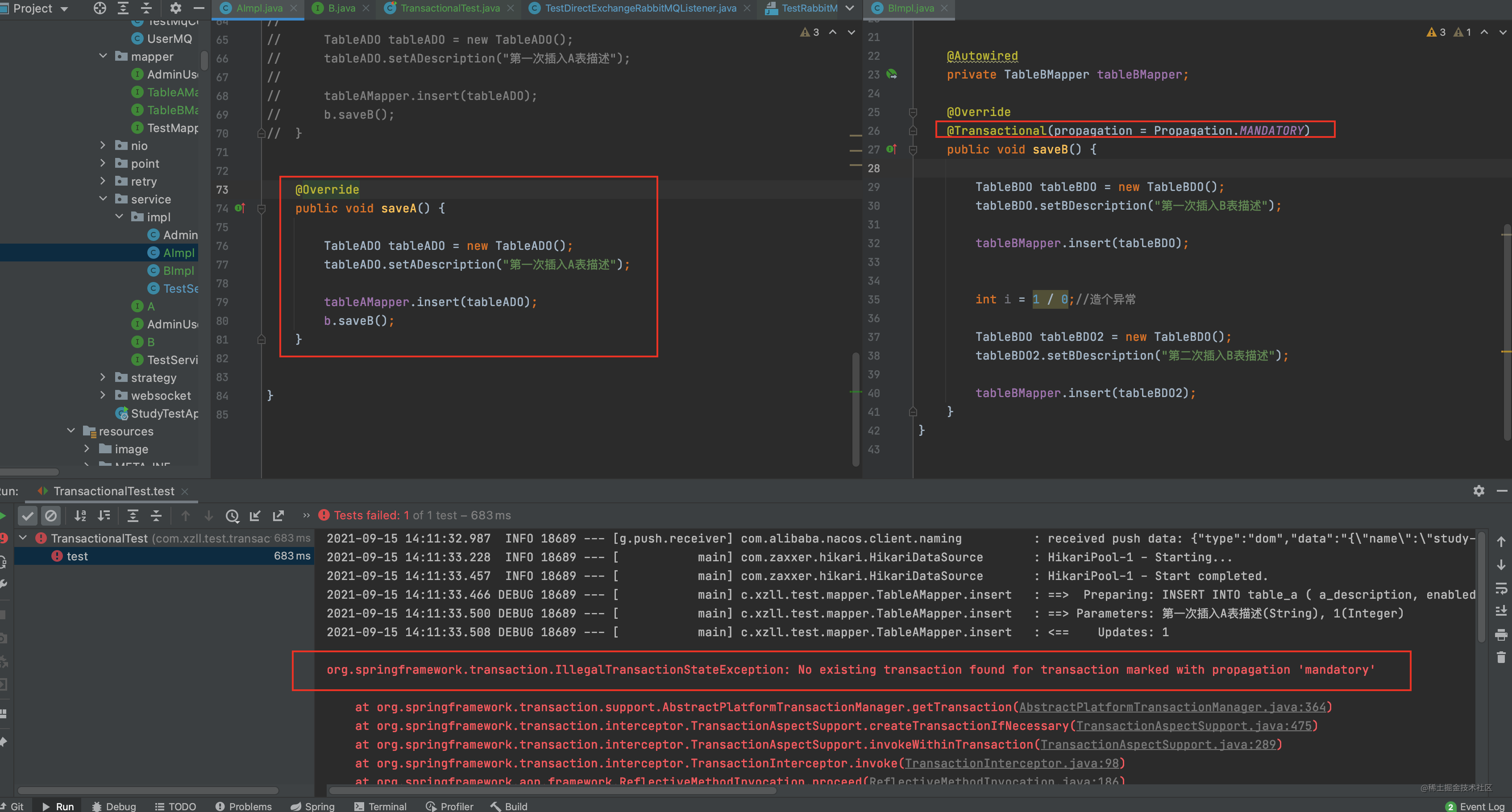Toggle Show Passed tests checkmark button
This screenshot has width=1512, height=812.
coord(28,516)
